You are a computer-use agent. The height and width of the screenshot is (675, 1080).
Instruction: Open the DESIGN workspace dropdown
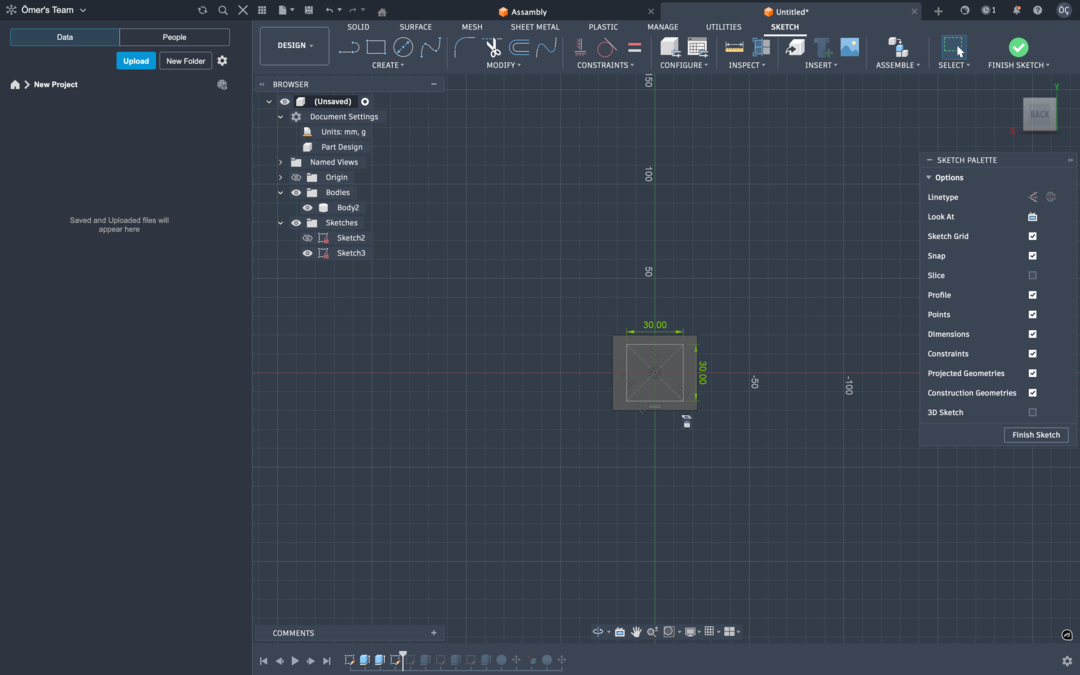295,45
